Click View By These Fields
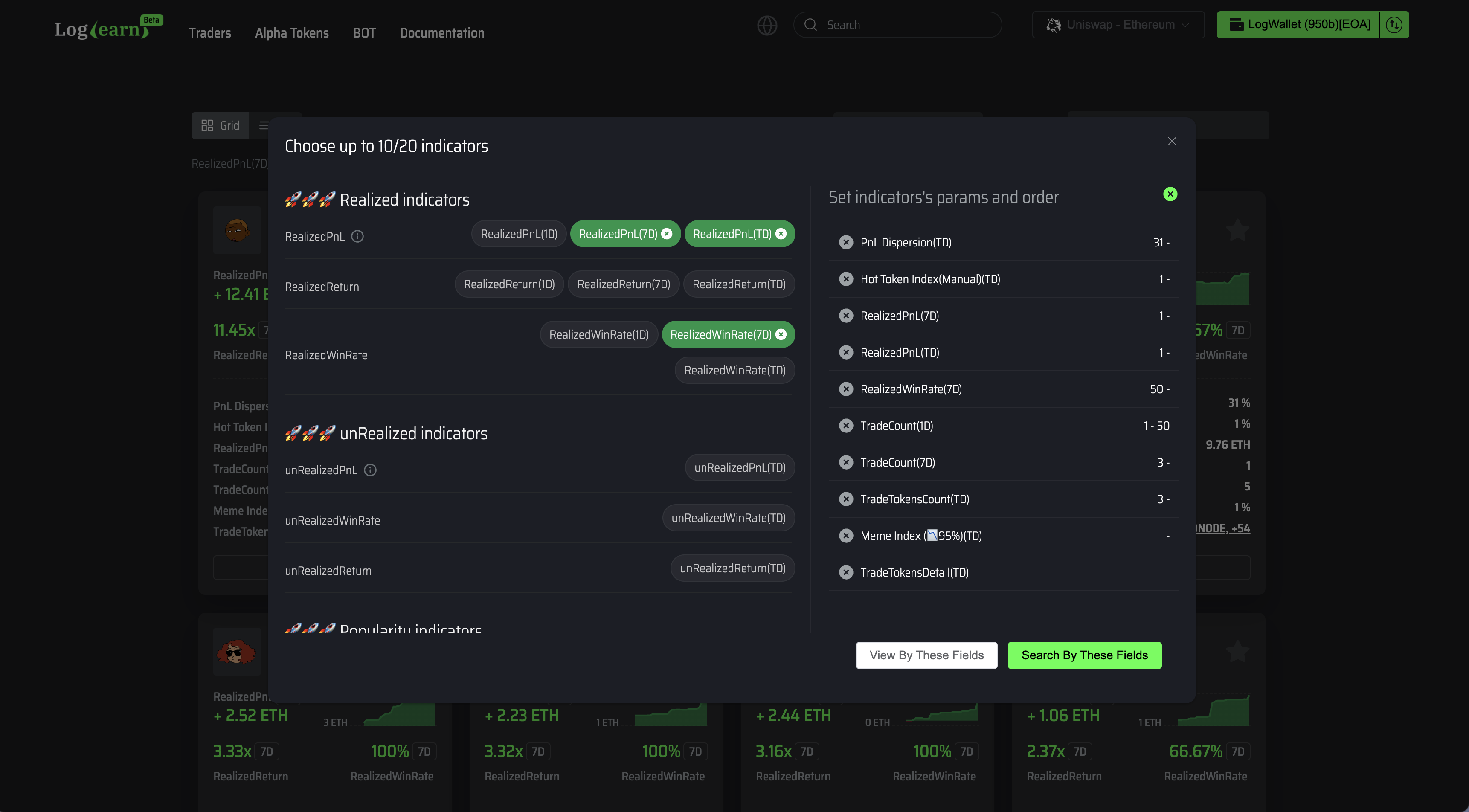The height and width of the screenshot is (812, 1469). 927,655
